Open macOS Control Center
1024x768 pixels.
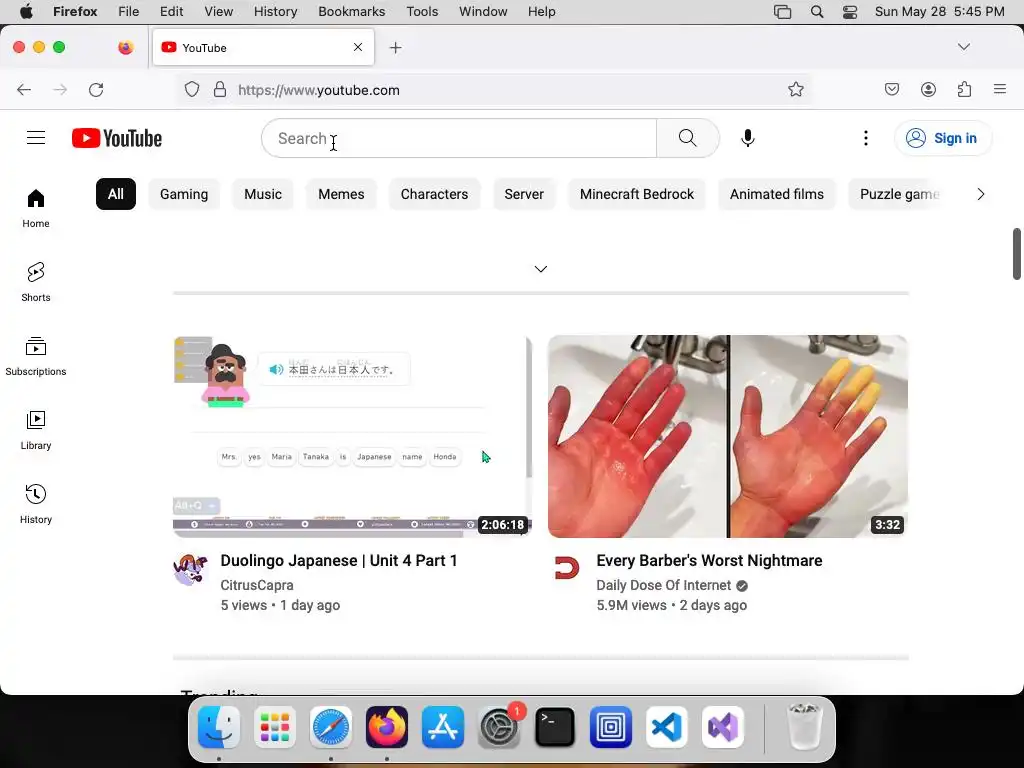pos(850,12)
